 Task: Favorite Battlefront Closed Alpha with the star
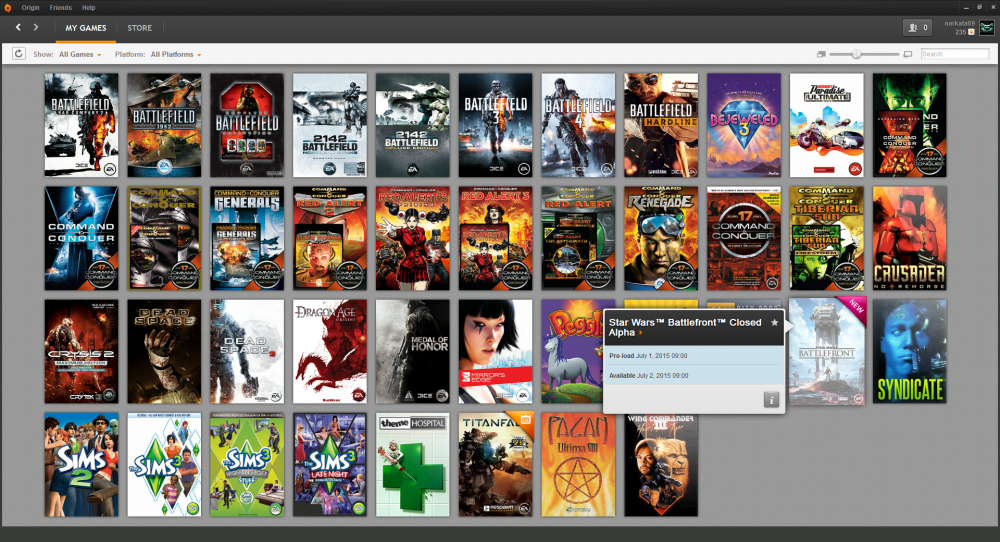click(774, 323)
